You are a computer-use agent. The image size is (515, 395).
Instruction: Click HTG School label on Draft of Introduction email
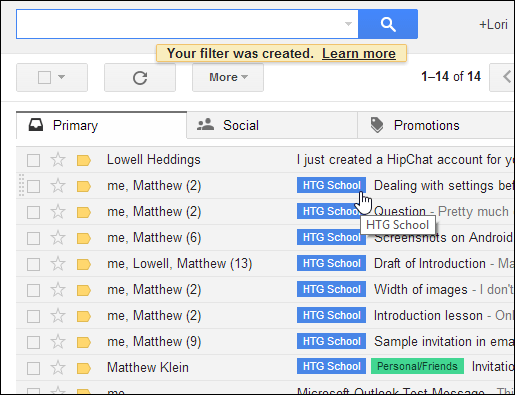pos(331,263)
